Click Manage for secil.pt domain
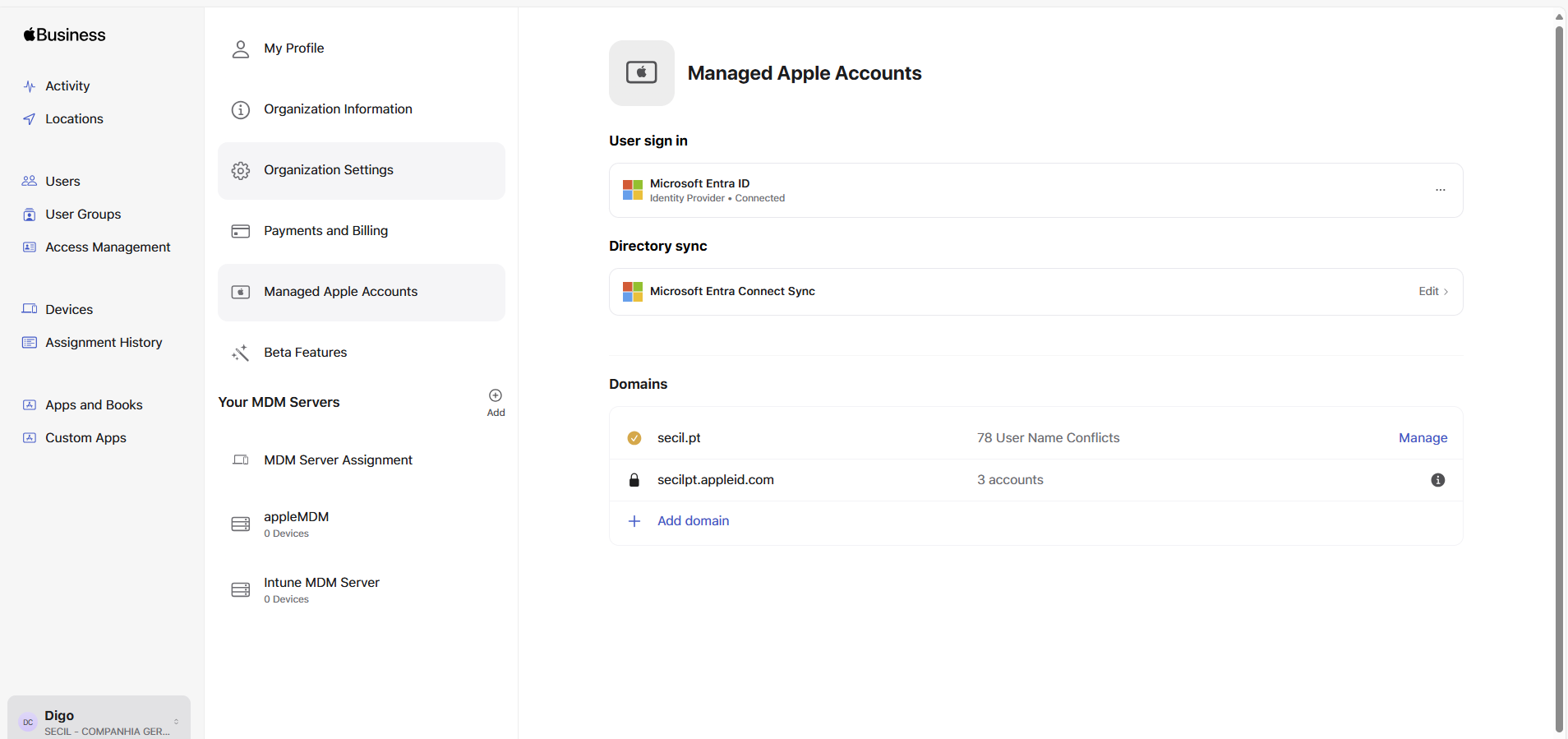The width and height of the screenshot is (1568, 739). click(1423, 438)
